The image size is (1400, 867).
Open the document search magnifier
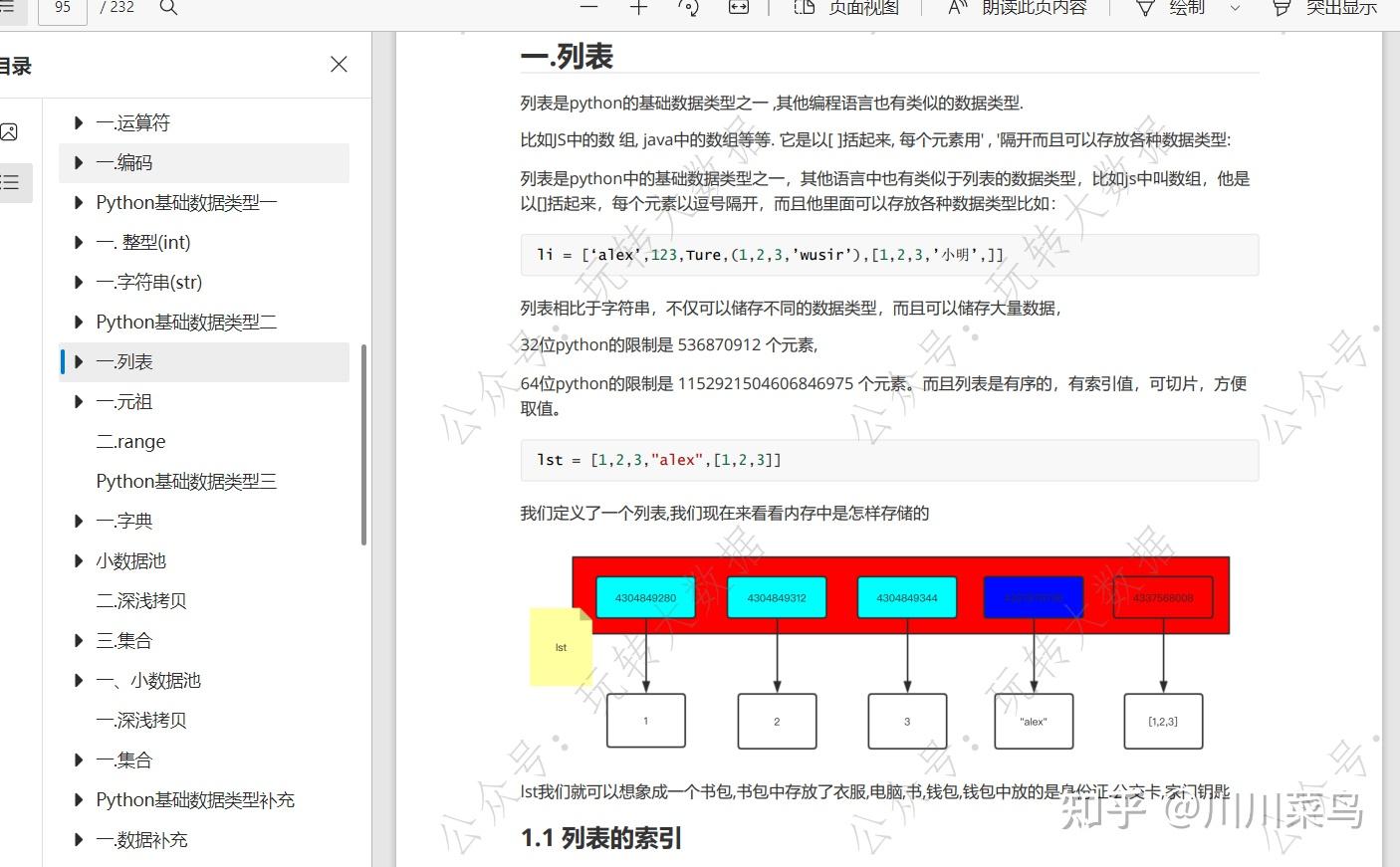(x=167, y=9)
